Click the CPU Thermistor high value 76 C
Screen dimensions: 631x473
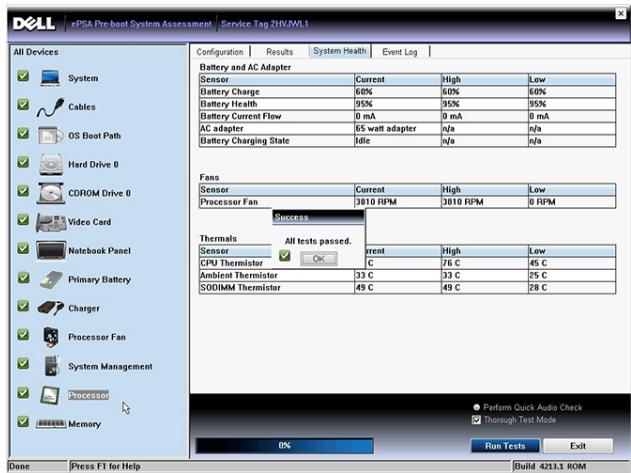451,263
